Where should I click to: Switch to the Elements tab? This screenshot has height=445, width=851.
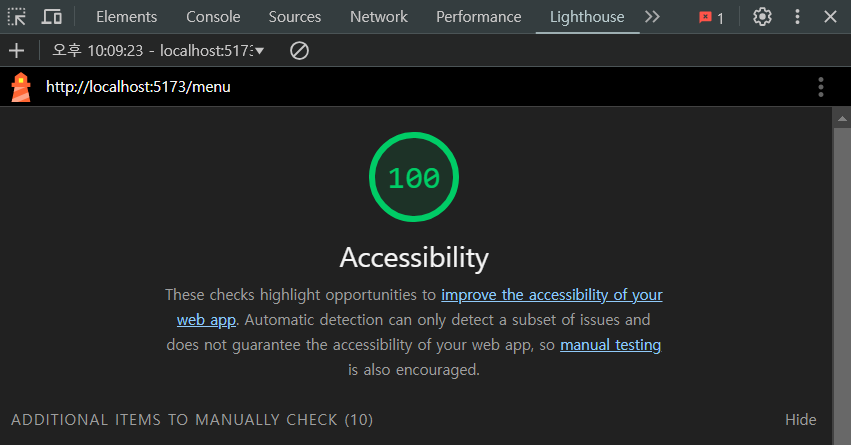pyautogui.click(x=126, y=17)
